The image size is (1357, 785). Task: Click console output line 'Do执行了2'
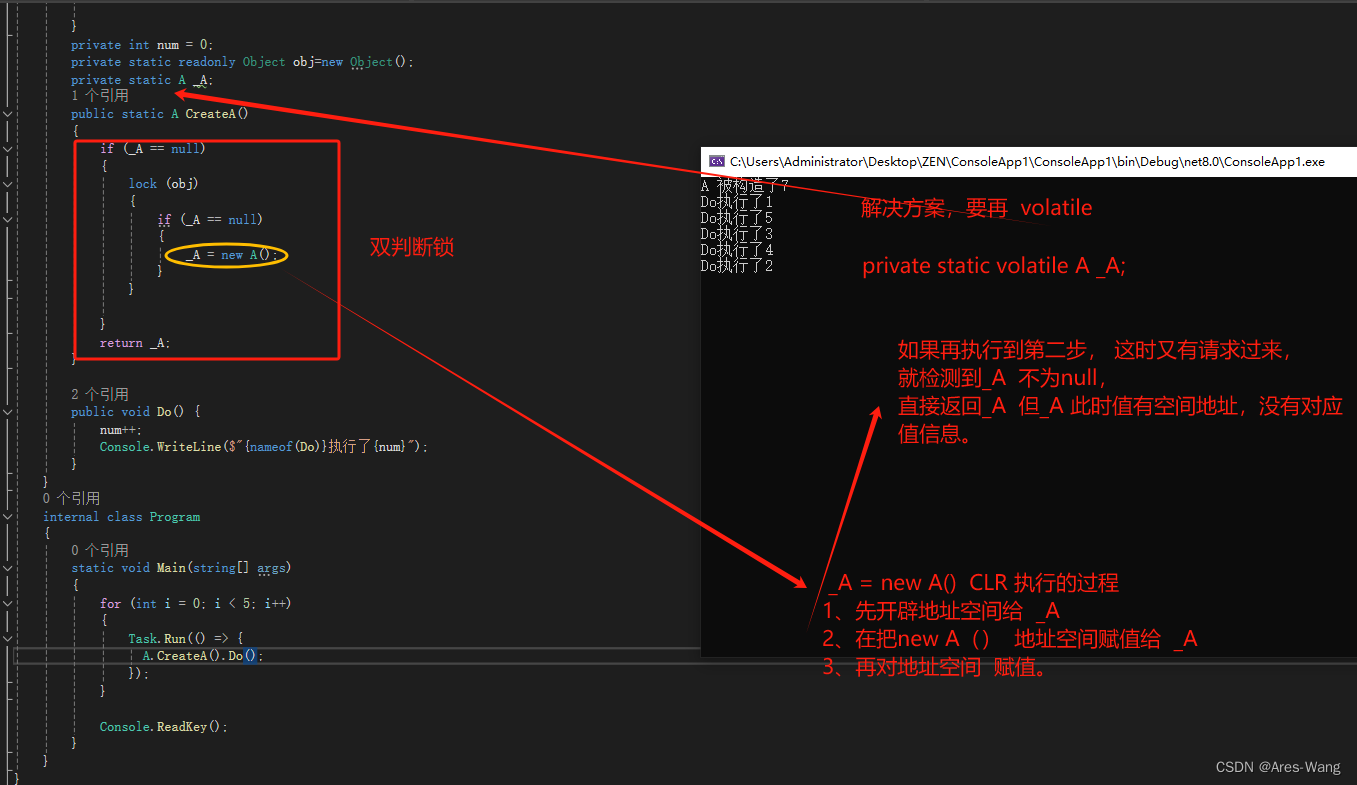(737, 266)
